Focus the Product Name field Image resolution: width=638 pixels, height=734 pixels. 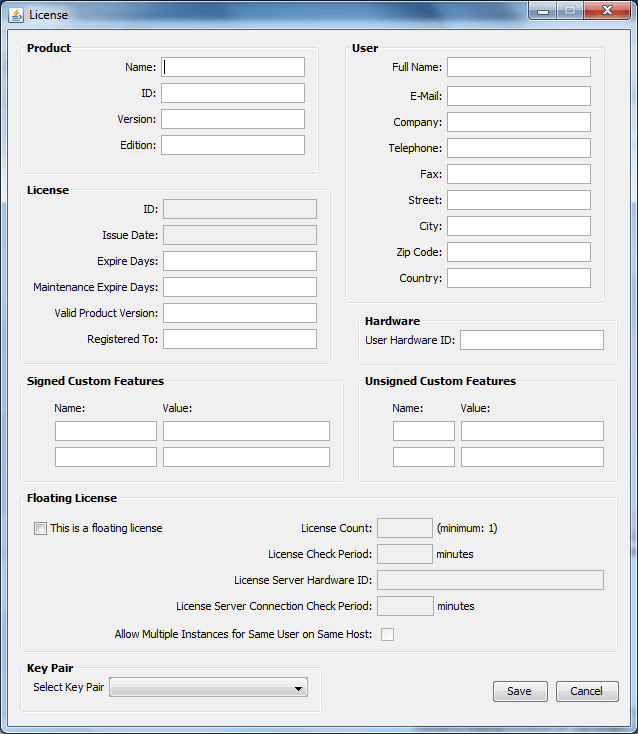coord(233,67)
